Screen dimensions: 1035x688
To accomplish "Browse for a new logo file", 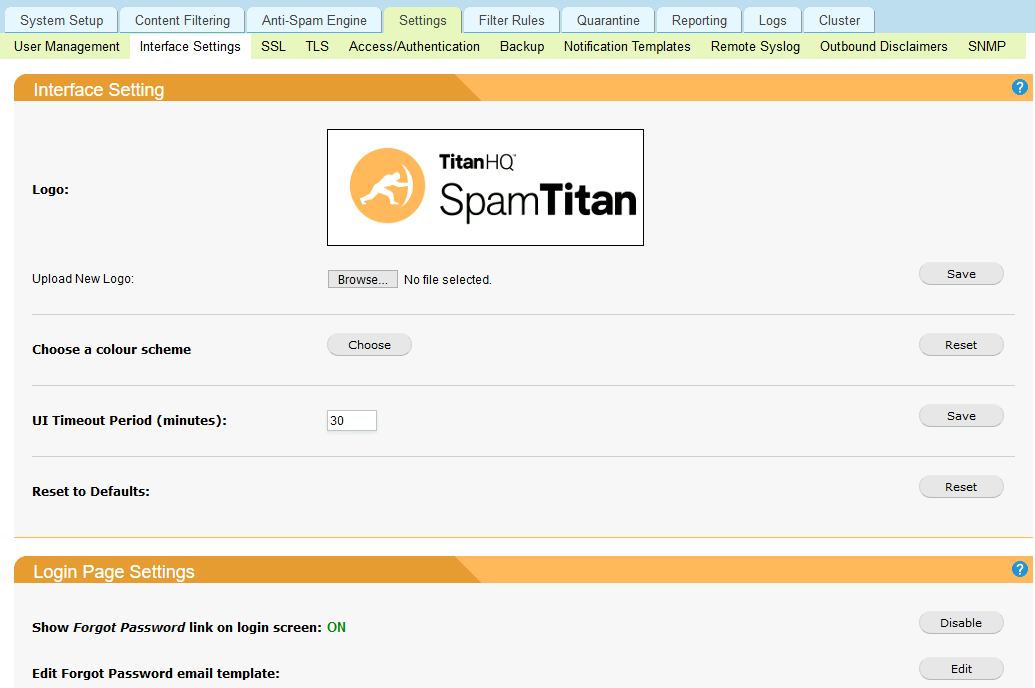I will [362, 279].
